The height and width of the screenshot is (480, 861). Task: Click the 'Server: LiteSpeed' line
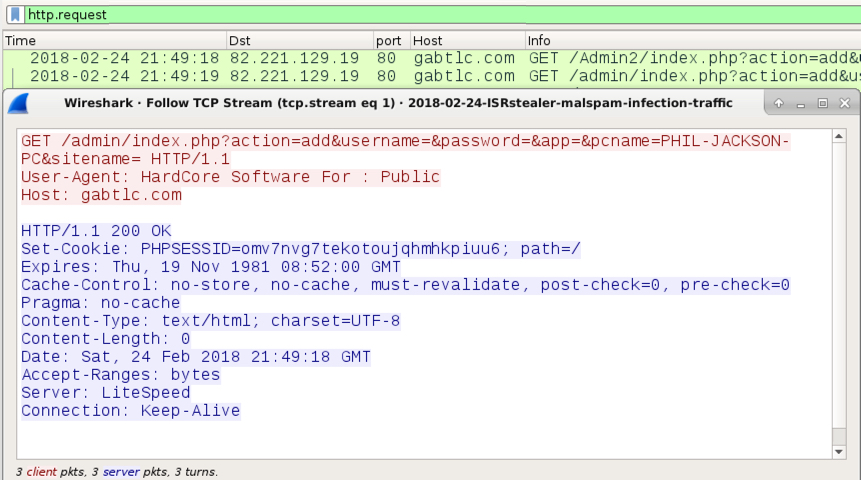pyautogui.click(x=106, y=393)
